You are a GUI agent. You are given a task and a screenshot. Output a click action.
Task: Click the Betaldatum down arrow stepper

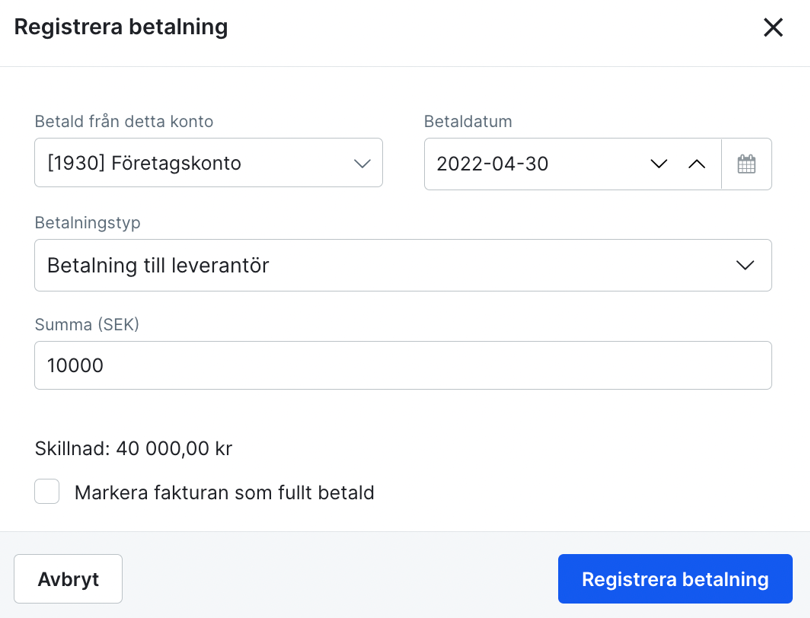pyautogui.click(x=659, y=164)
